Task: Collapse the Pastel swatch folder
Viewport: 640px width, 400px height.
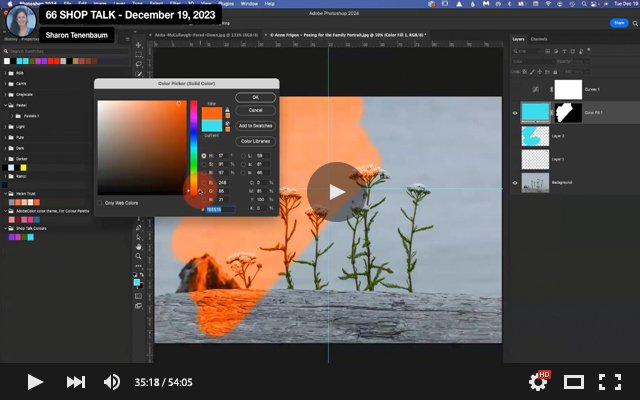Action: [6, 105]
